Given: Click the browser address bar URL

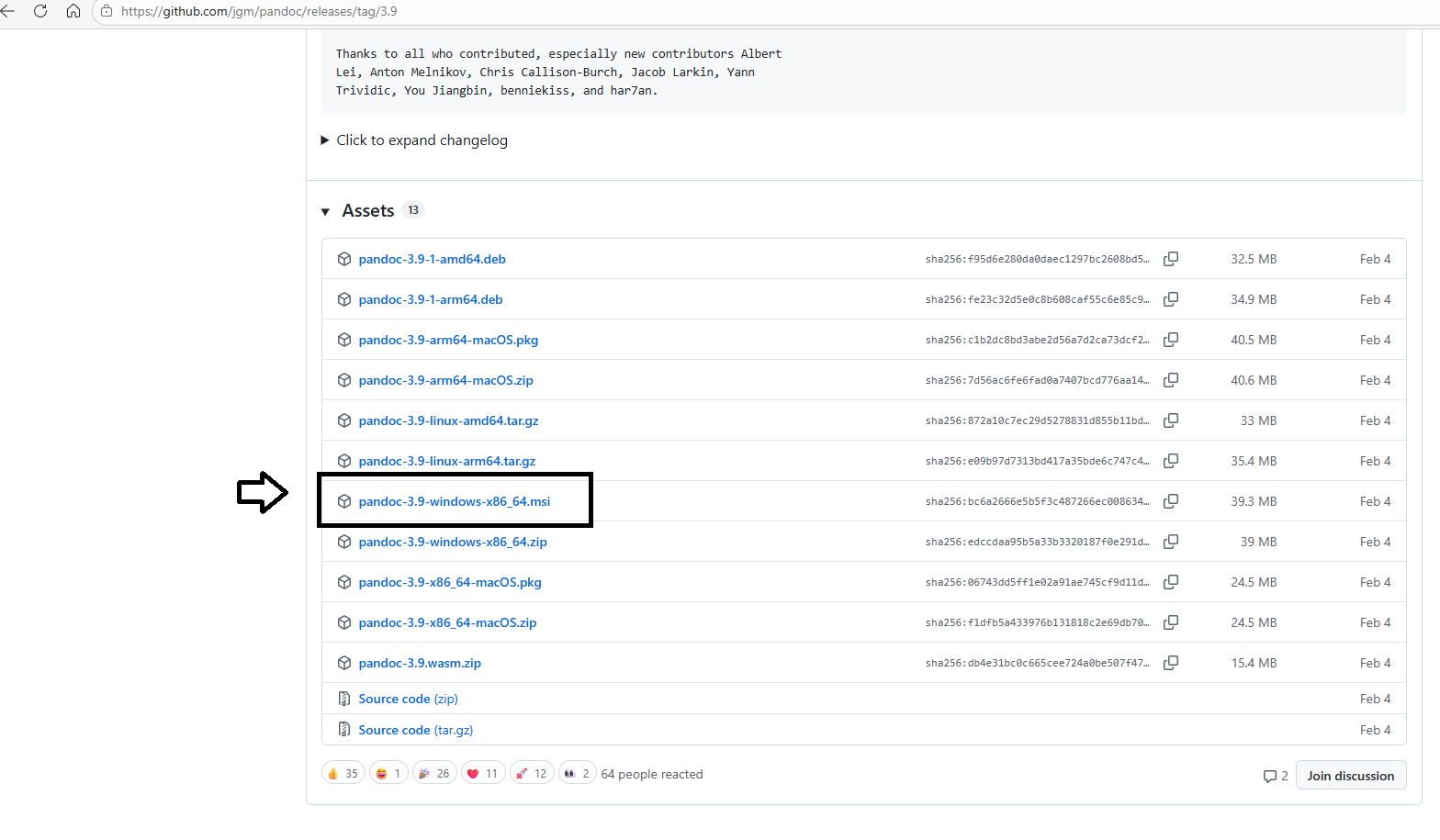Looking at the screenshot, I should point(259,11).
